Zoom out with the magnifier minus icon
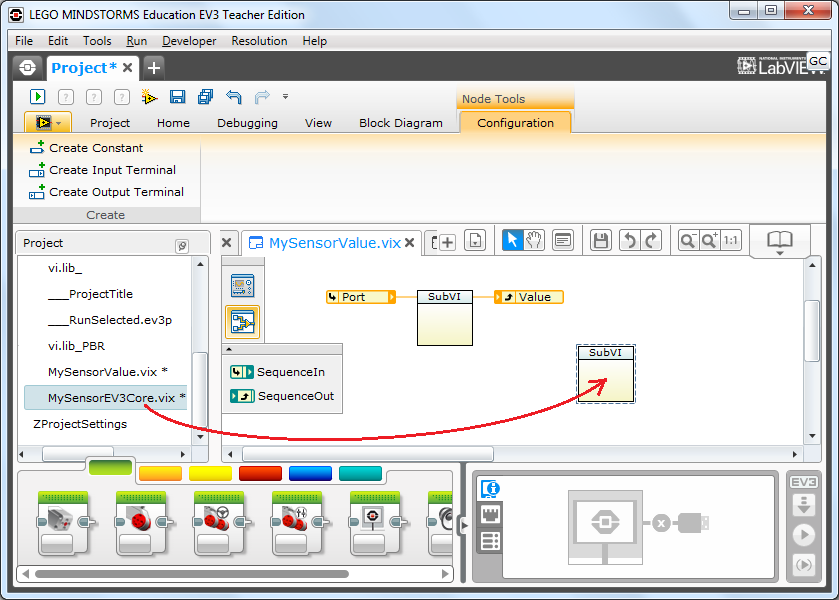Screen dimensions: 839x600 pyautogui.click(x=688, y=240)
